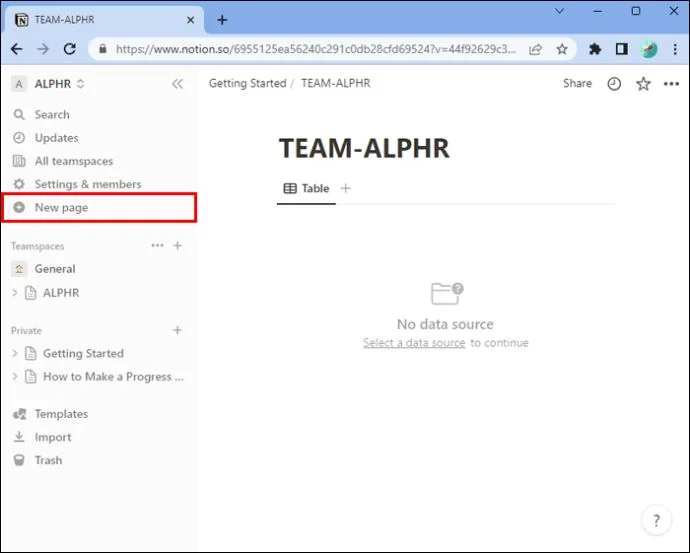Open browser extensions puzzle icon
This screenshot has height=553, width=690.
coord(595,49)
